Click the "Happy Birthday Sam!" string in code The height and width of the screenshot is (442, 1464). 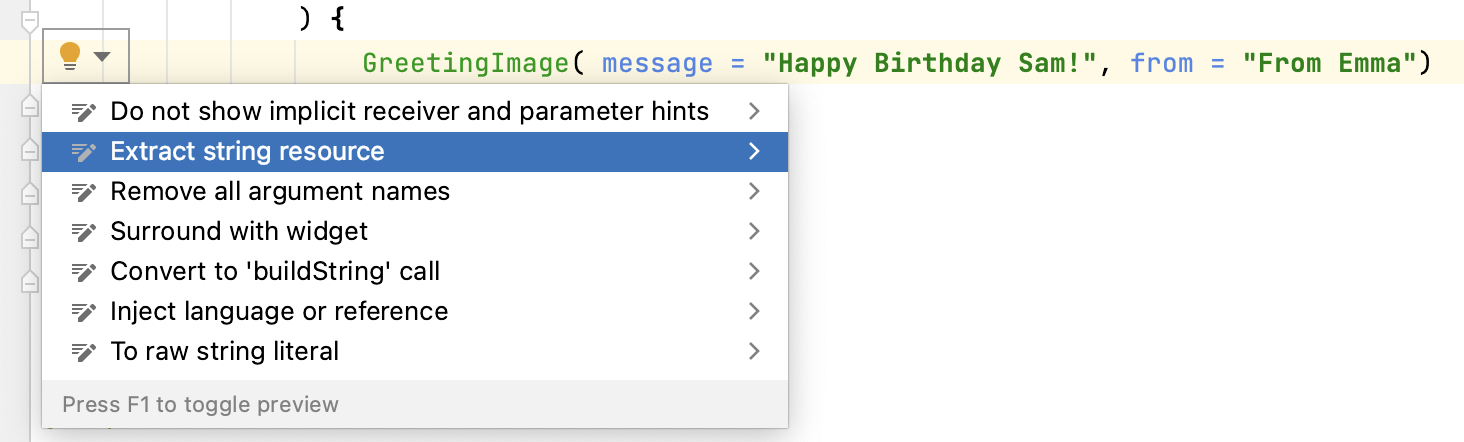[x=930, y=64]
